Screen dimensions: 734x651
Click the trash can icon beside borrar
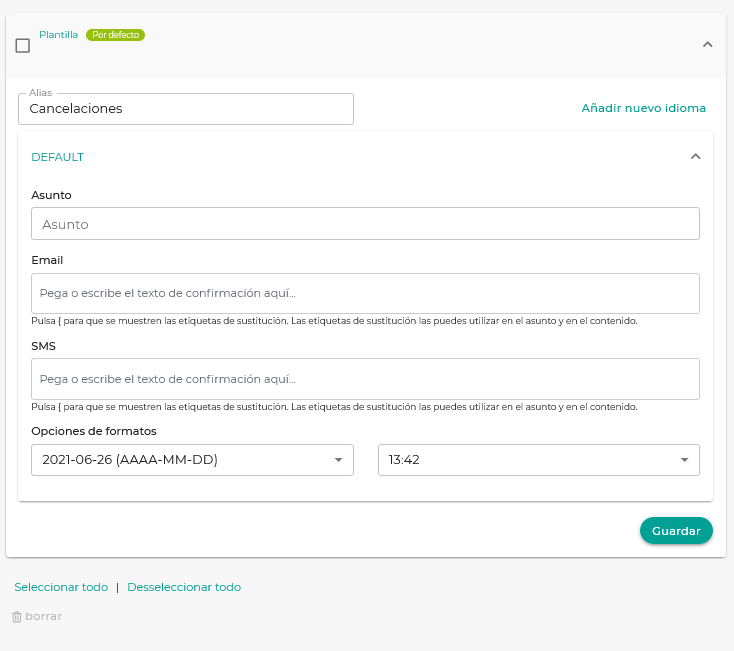17,617
